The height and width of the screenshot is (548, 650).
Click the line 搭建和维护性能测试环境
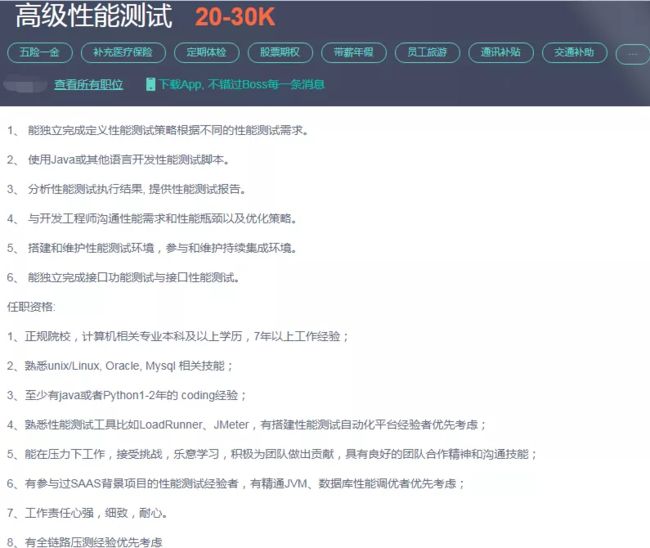tap(152, 248)
